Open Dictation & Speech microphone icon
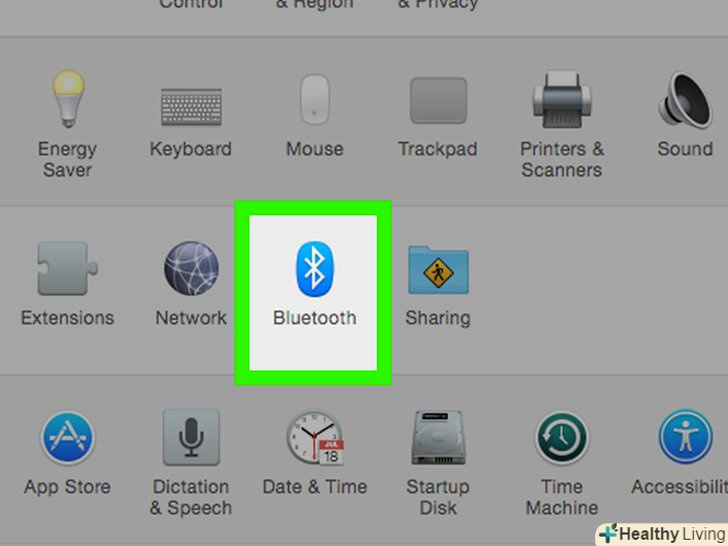The width and height of the screenshot is (728, 546). [191, 437]
